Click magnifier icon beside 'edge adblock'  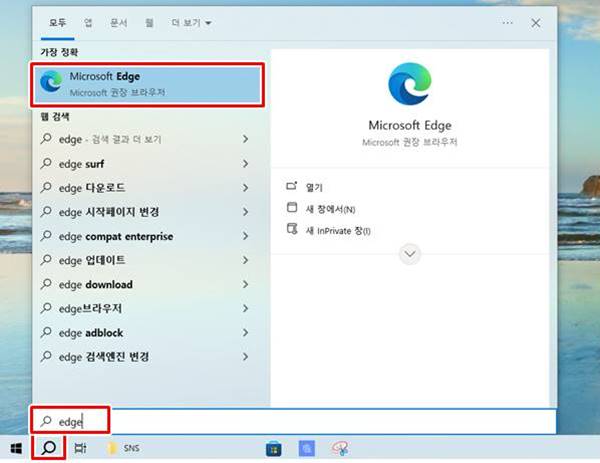point(46,332)
